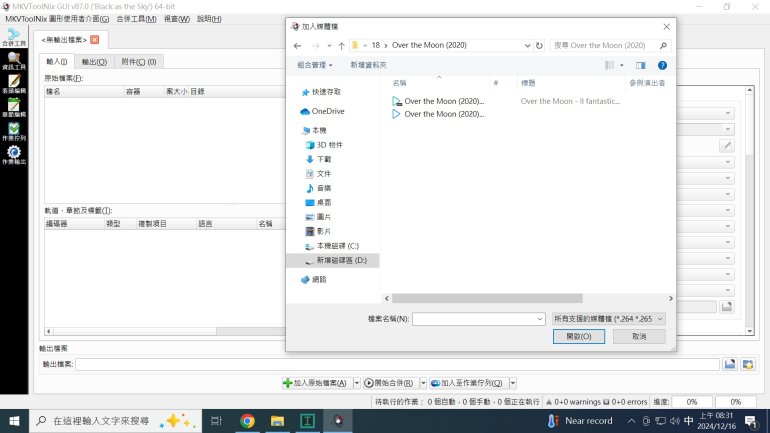Click 加入至作業佇列 button
Image resolution: width=770 pixels, height=433 pixels.
tap(468, 383)
